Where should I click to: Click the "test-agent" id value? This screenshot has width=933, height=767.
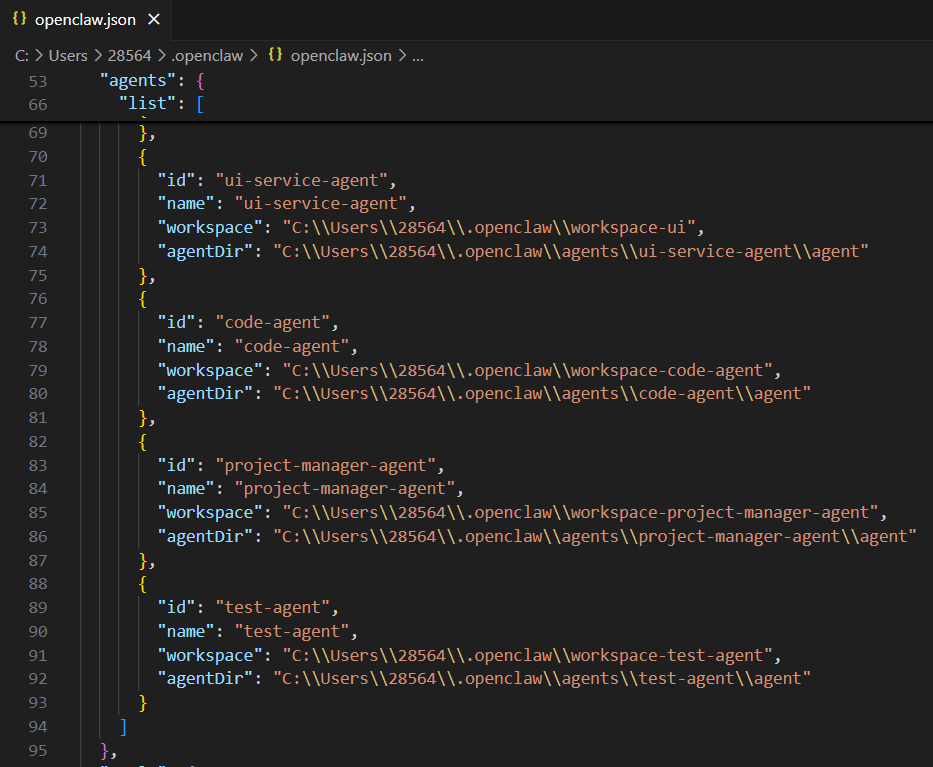(273, 608)
